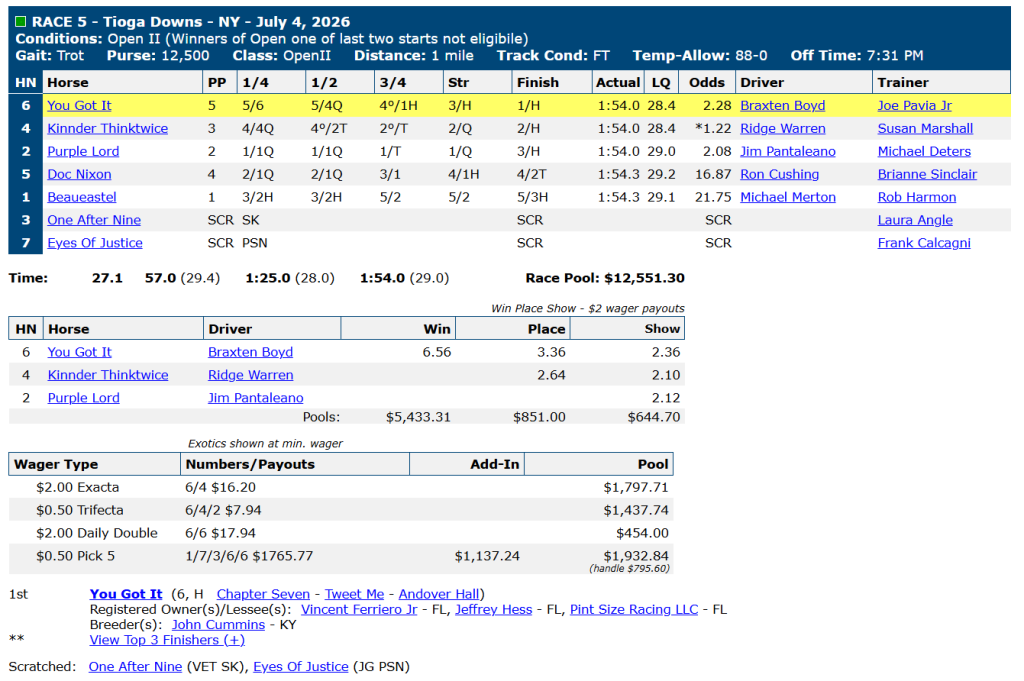Open You Got It in the results table
The image size is (1024, 681).
click(79, 106)
